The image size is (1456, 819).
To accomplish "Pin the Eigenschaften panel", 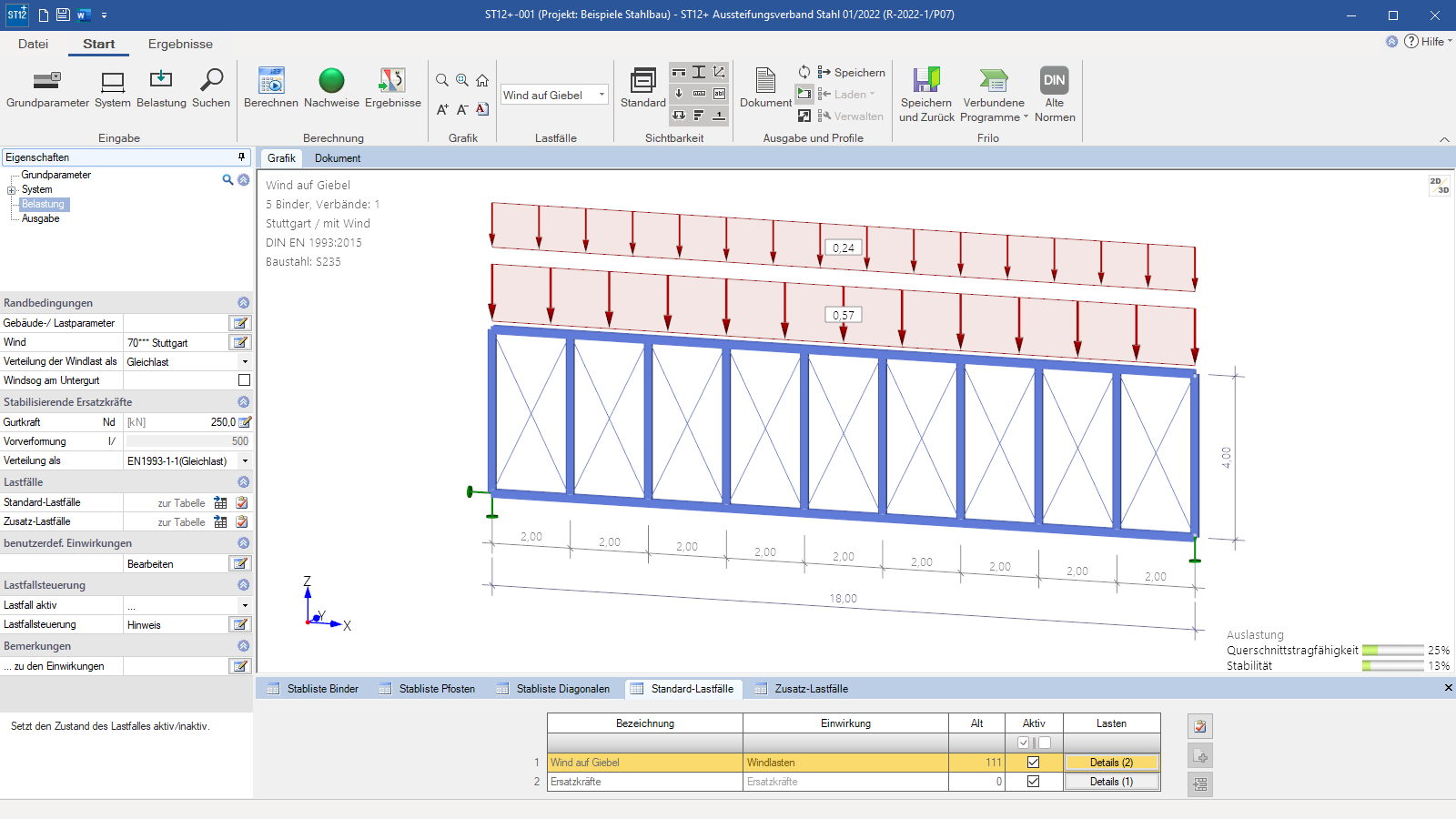I will point(241,157).
